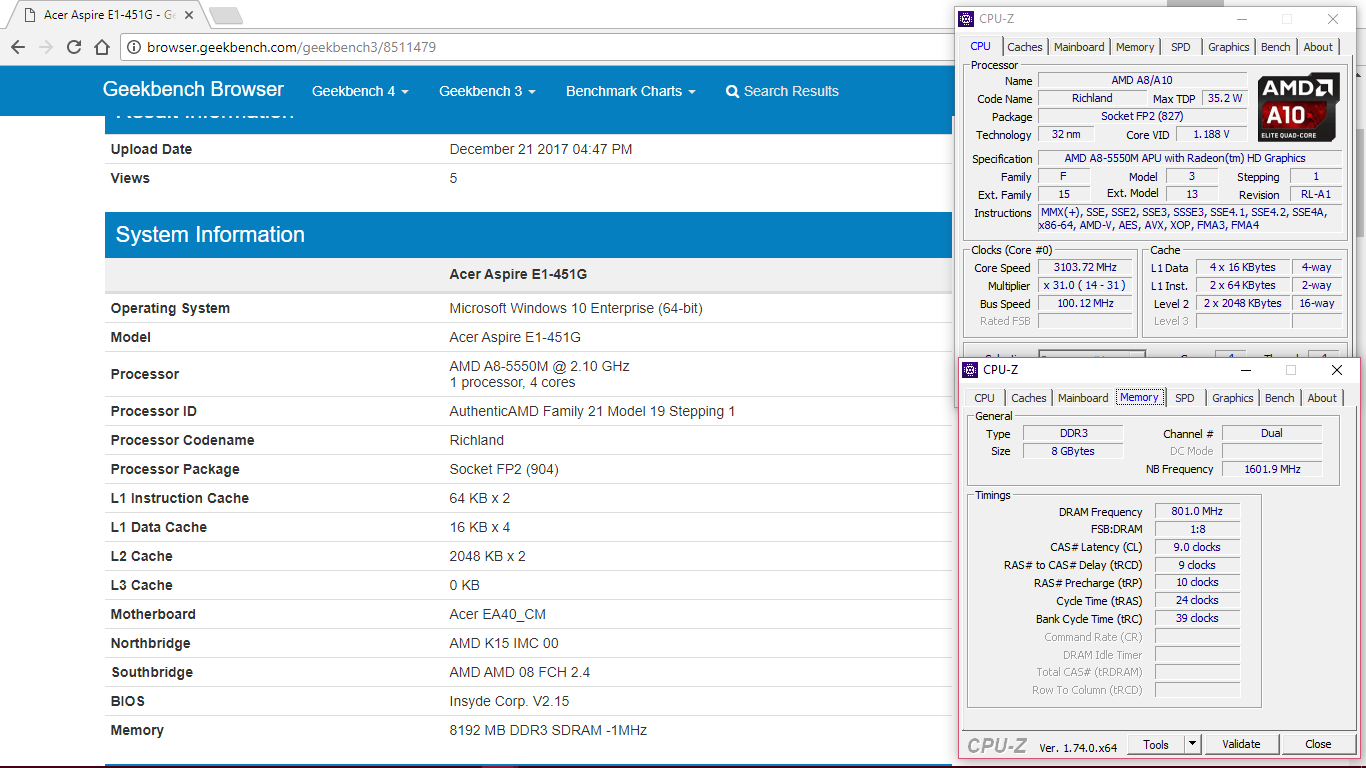
Task: Click Processor Package Socket FP2 (904) text
Action: pos(504,469)
